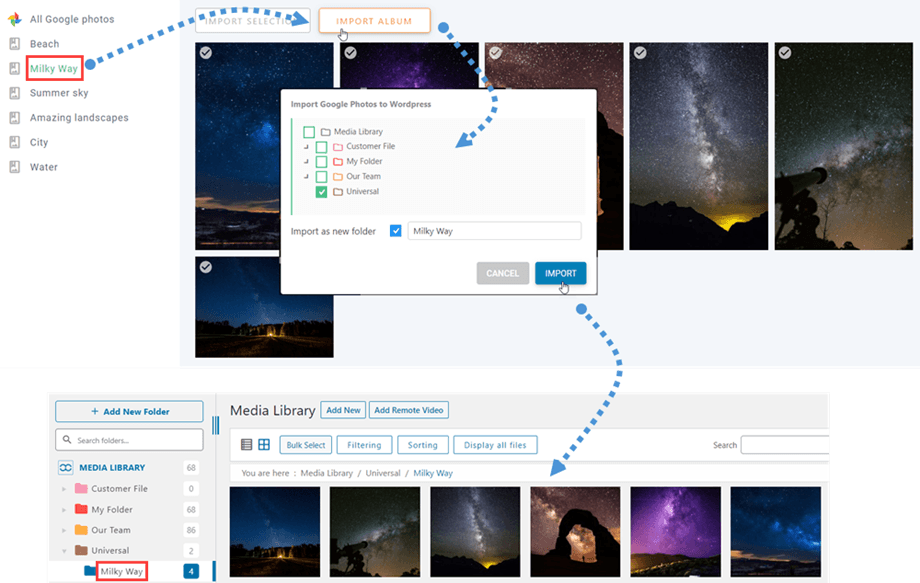This screenshot has width=920, height=583.
Task: Click the Import Album button
Action: tap(374, 21)
